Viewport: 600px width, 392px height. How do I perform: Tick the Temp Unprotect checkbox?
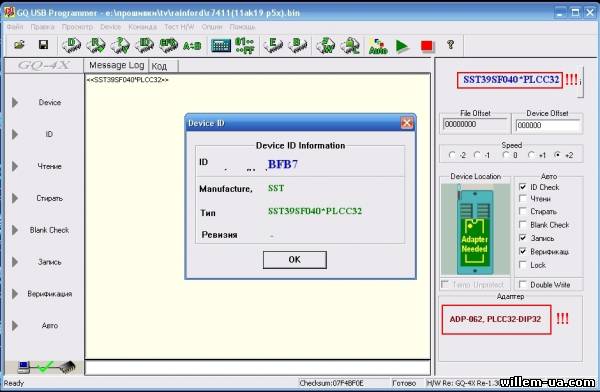click(445, 284)
